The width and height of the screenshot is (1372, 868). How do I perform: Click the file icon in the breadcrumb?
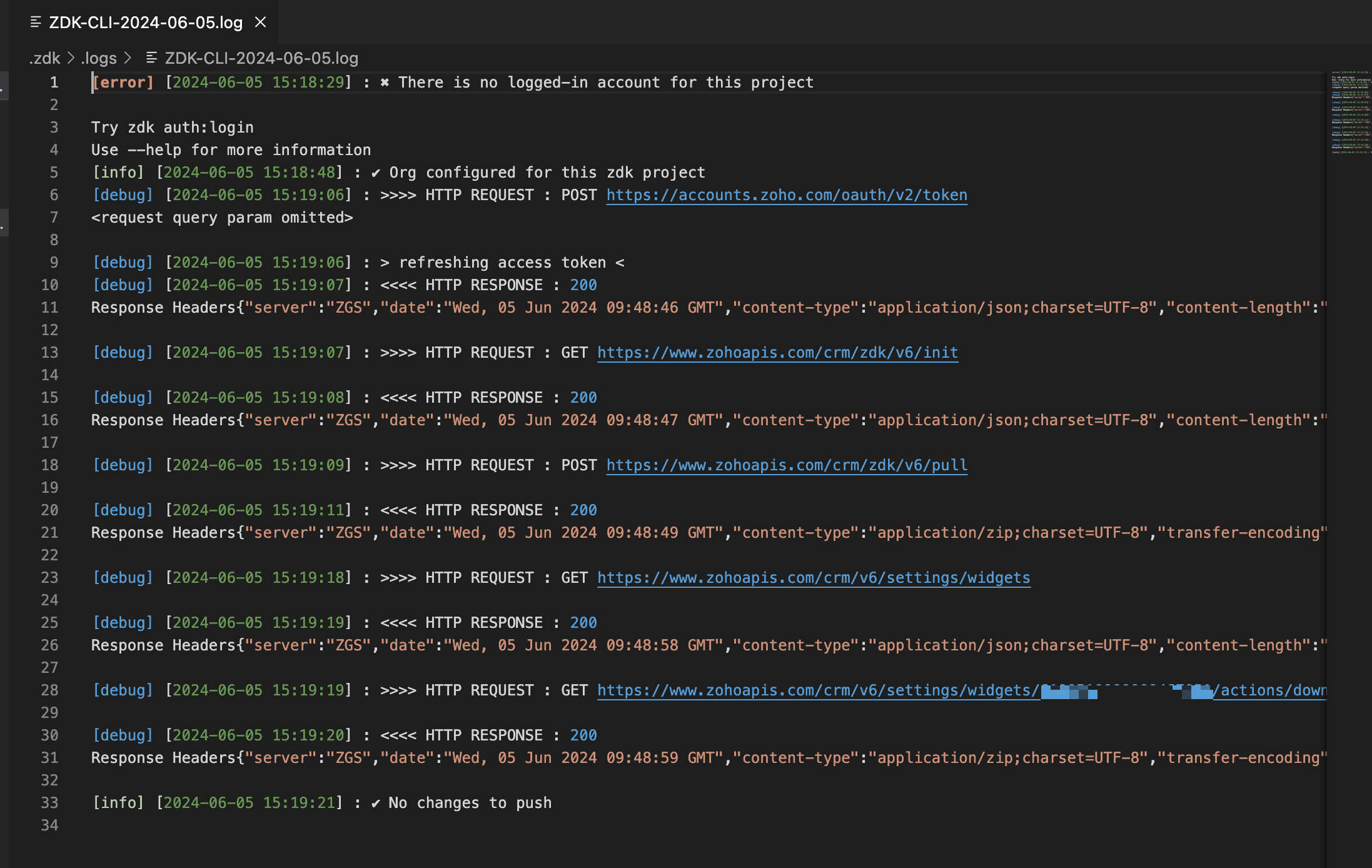tap(151, 58)
